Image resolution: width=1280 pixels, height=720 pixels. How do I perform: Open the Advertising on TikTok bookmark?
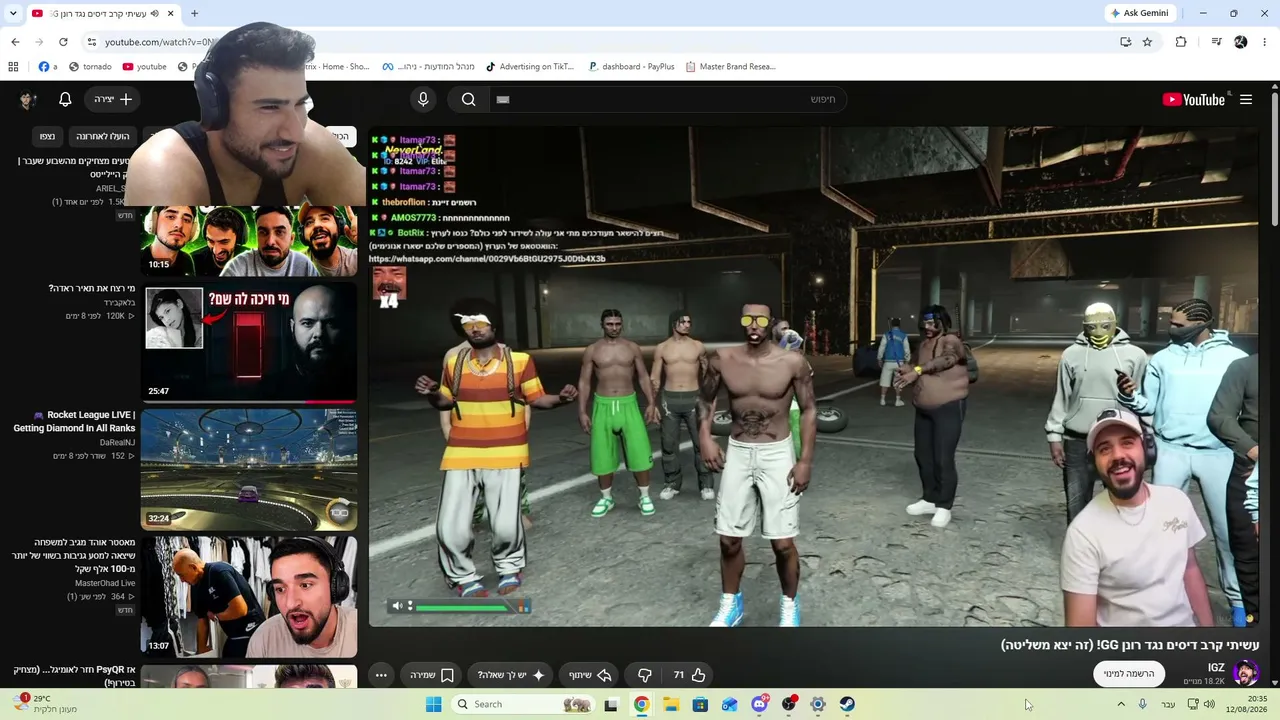530,67
